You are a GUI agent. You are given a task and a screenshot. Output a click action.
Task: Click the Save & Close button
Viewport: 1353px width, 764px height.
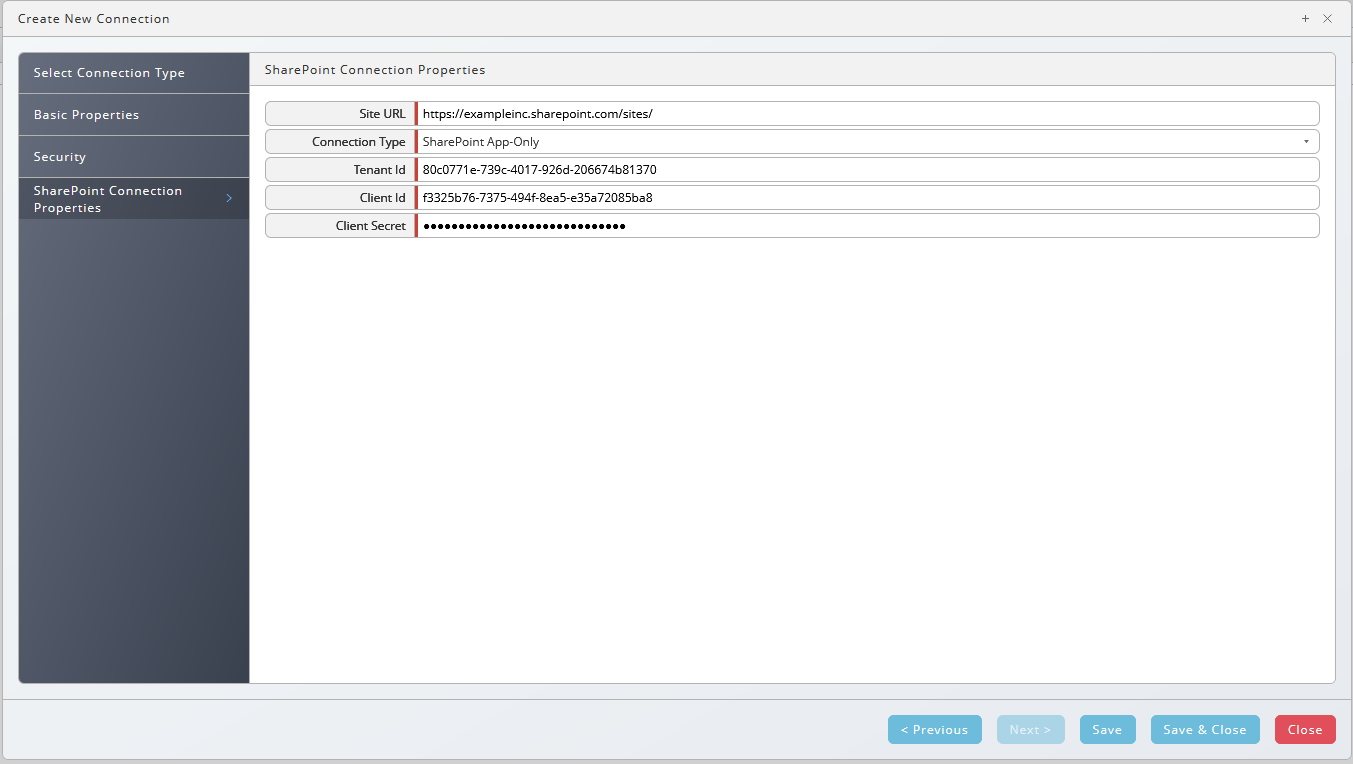pos(1205,730)
